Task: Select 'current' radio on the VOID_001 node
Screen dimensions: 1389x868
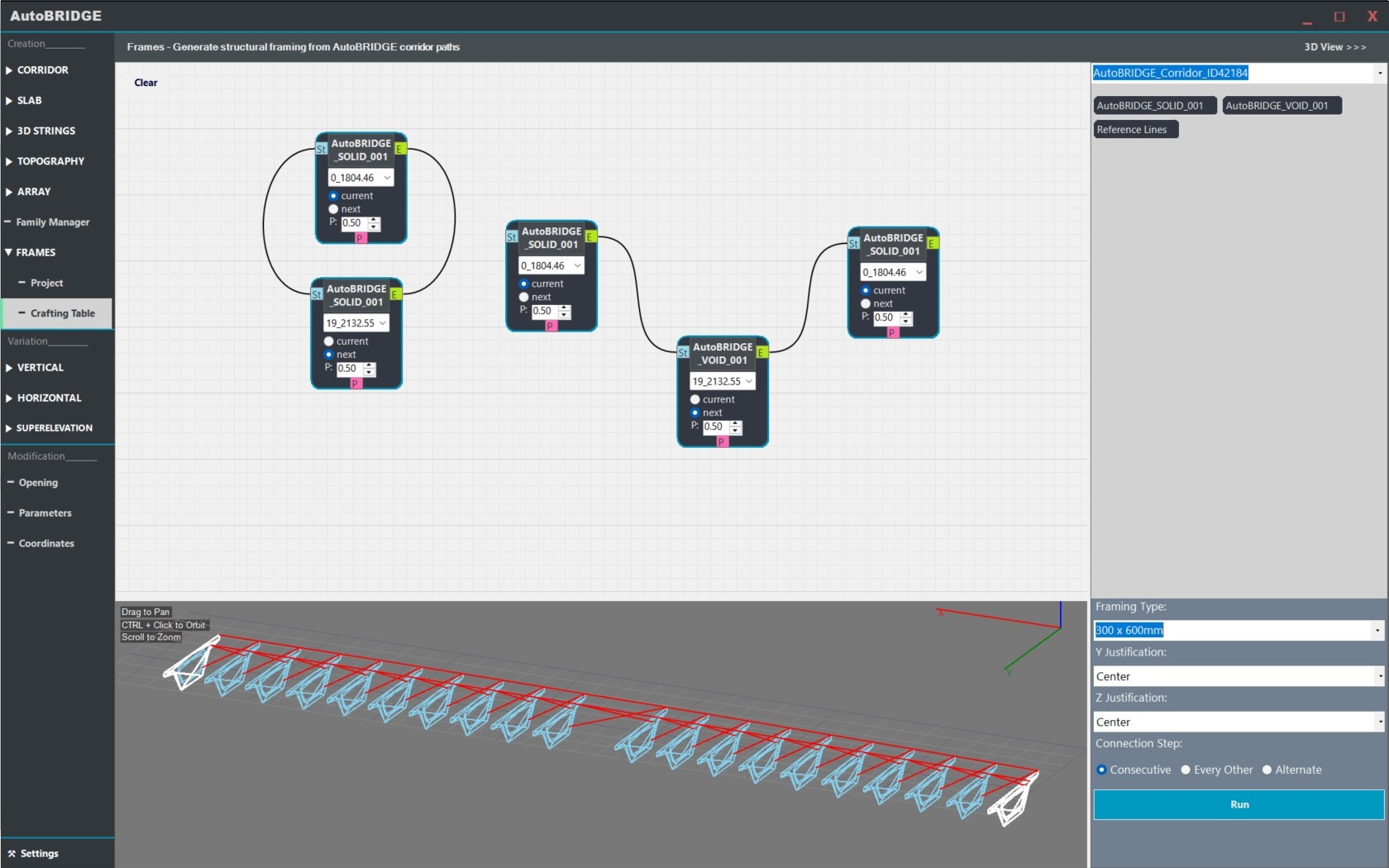Action: click(695, 399)
